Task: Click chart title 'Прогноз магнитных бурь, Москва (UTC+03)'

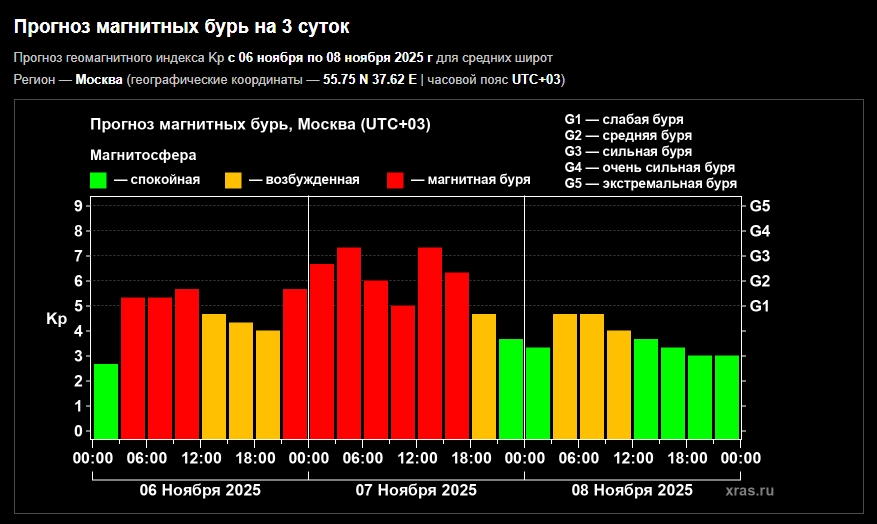Action: coord(260,124)
